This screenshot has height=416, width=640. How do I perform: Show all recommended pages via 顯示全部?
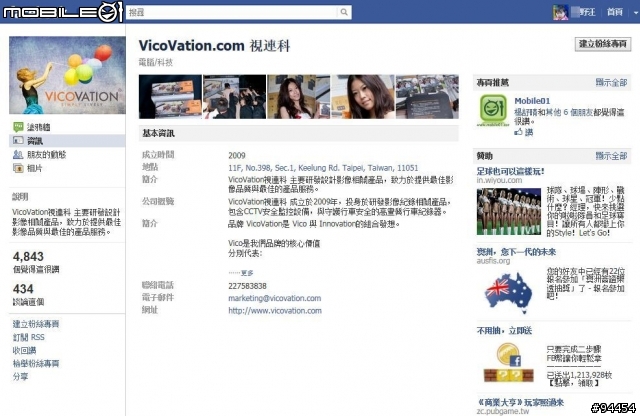pos(611,83)
